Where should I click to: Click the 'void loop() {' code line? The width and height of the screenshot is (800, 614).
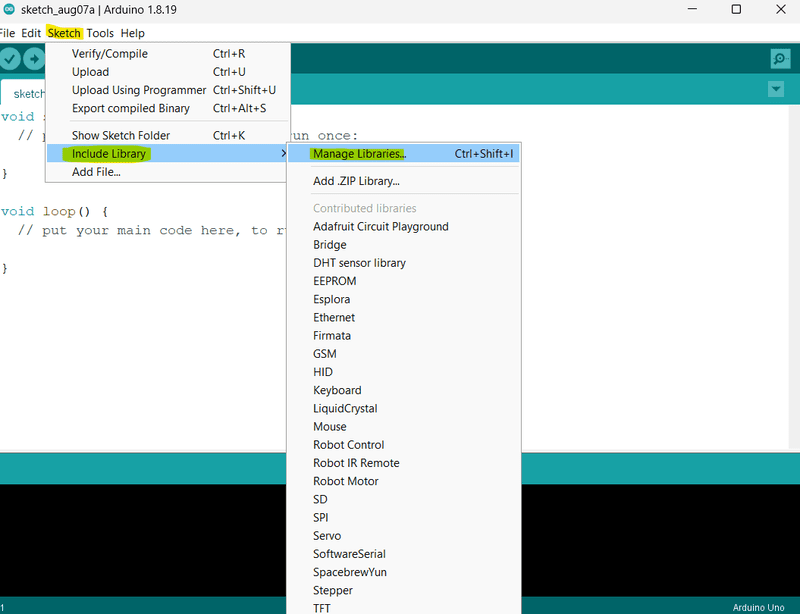pyautogui.click(x=55, y=211)
